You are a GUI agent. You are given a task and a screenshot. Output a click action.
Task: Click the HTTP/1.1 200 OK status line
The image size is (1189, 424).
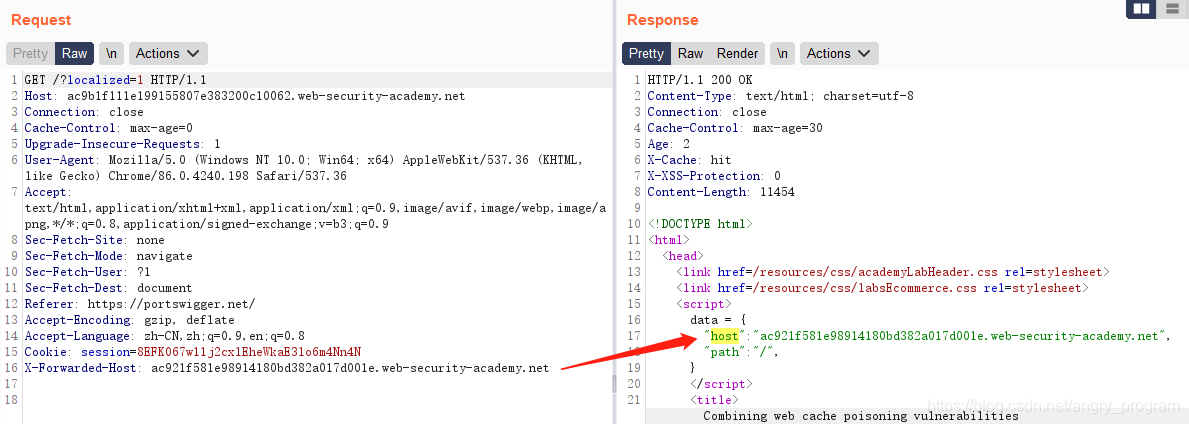700,80
